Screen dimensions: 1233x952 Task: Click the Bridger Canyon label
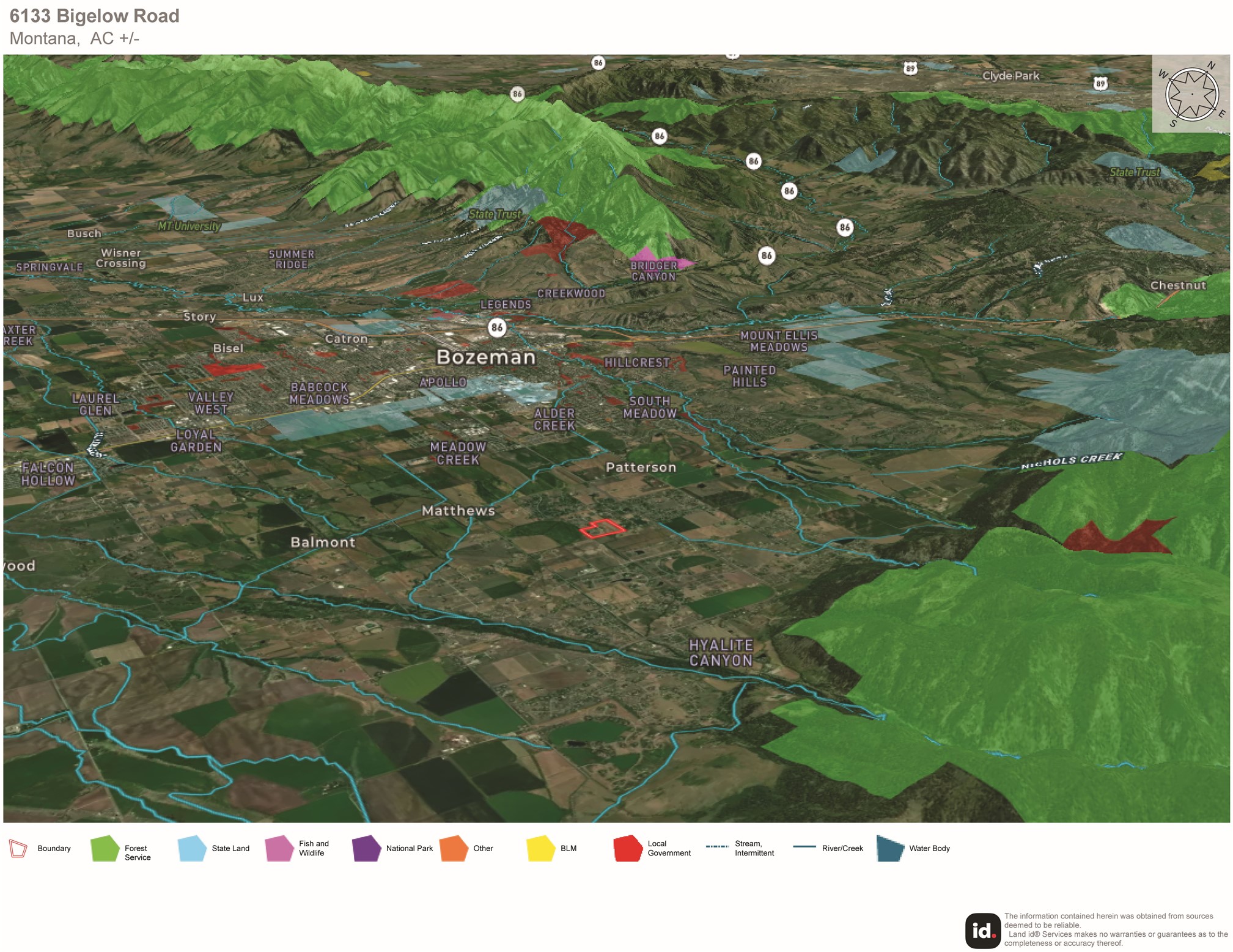click(x=653, y=271)
